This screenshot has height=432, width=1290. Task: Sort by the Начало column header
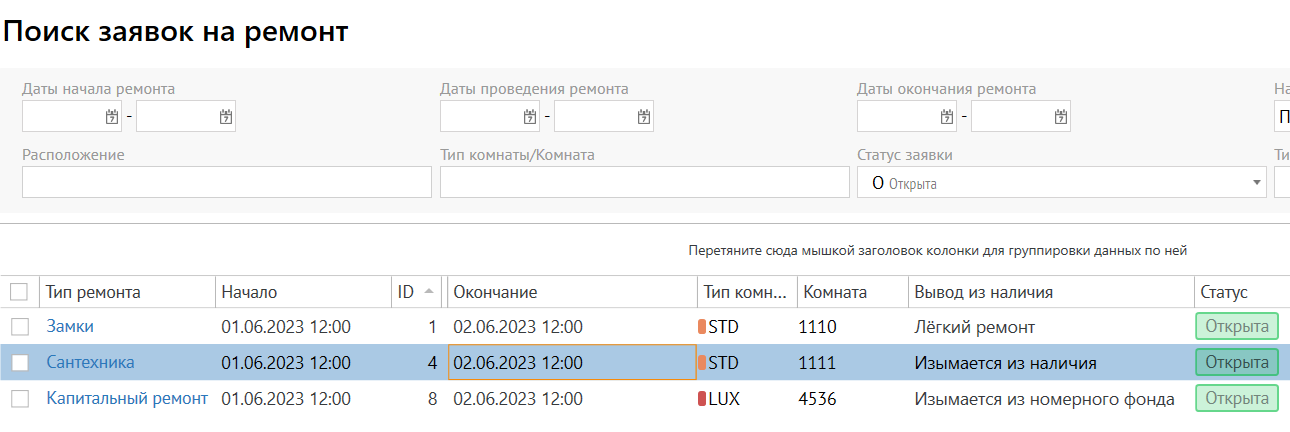click(x=249, y=292)
